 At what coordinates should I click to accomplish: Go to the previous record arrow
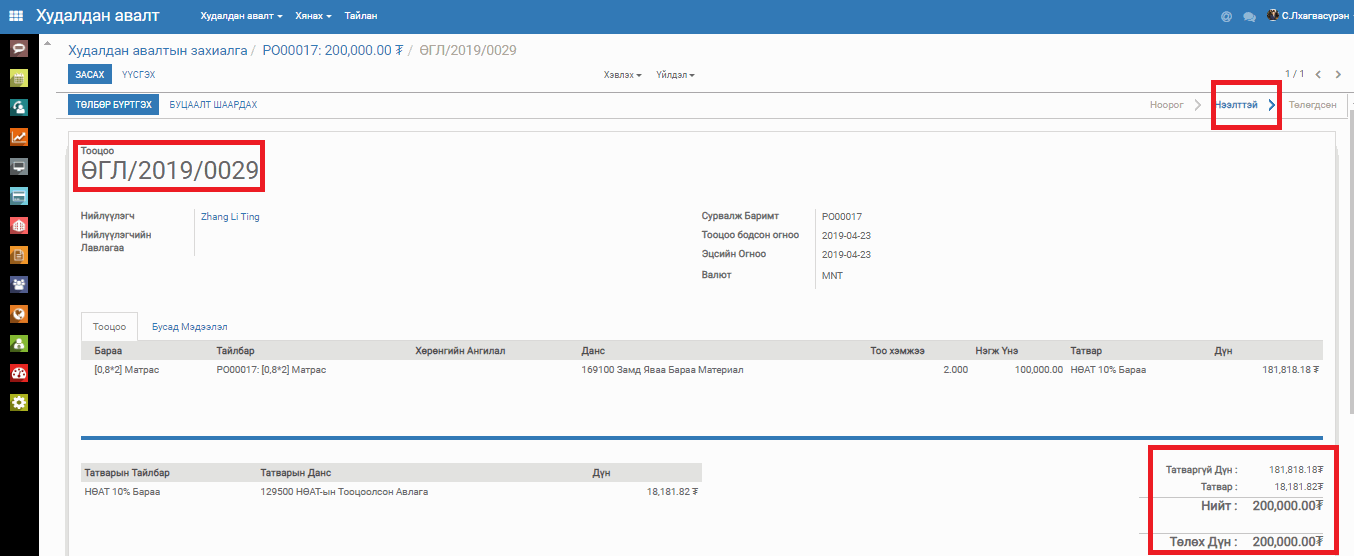click(1319, 74)
